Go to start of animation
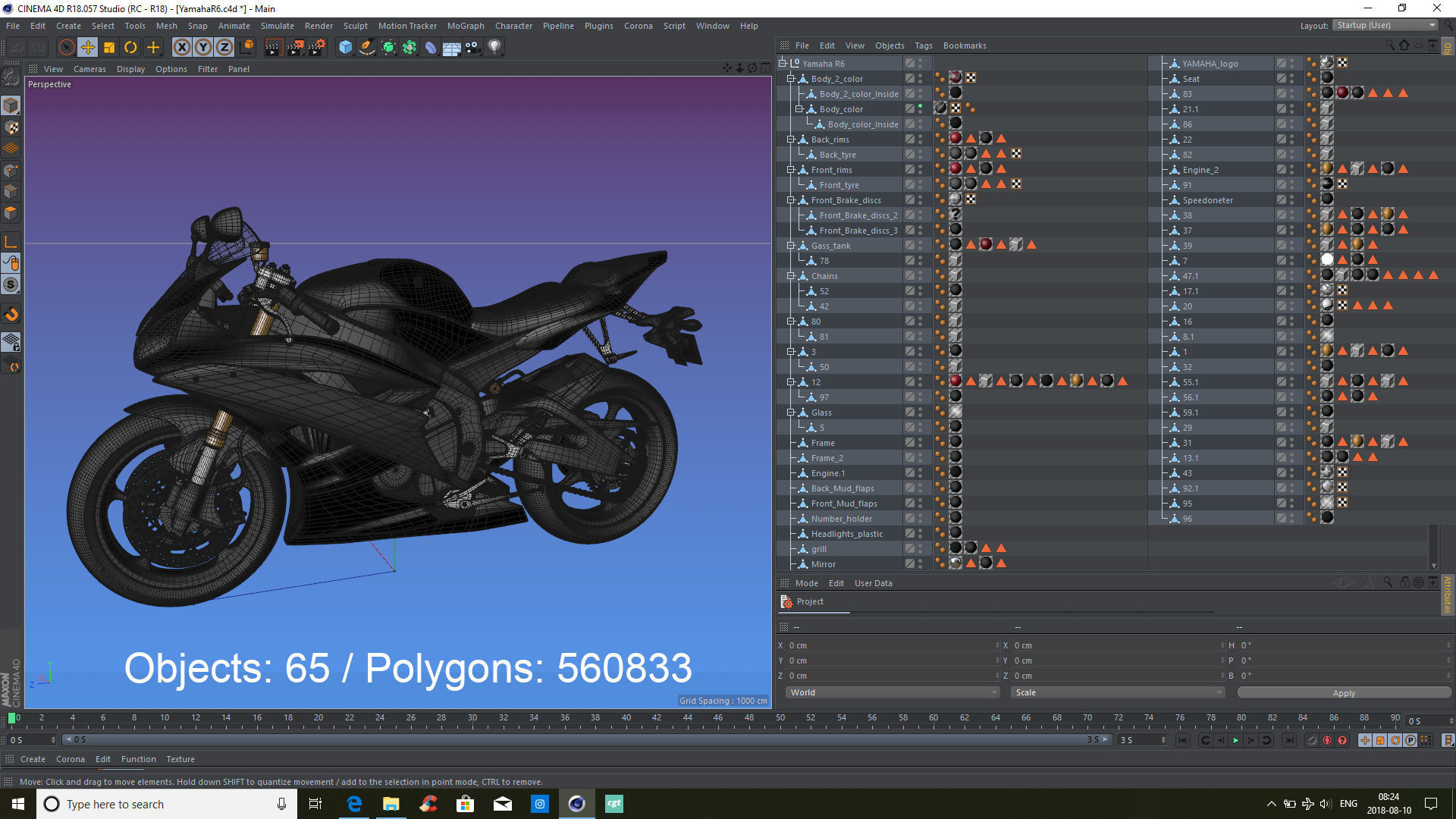The image size is (1456, 819). [x=1183, y=740]
